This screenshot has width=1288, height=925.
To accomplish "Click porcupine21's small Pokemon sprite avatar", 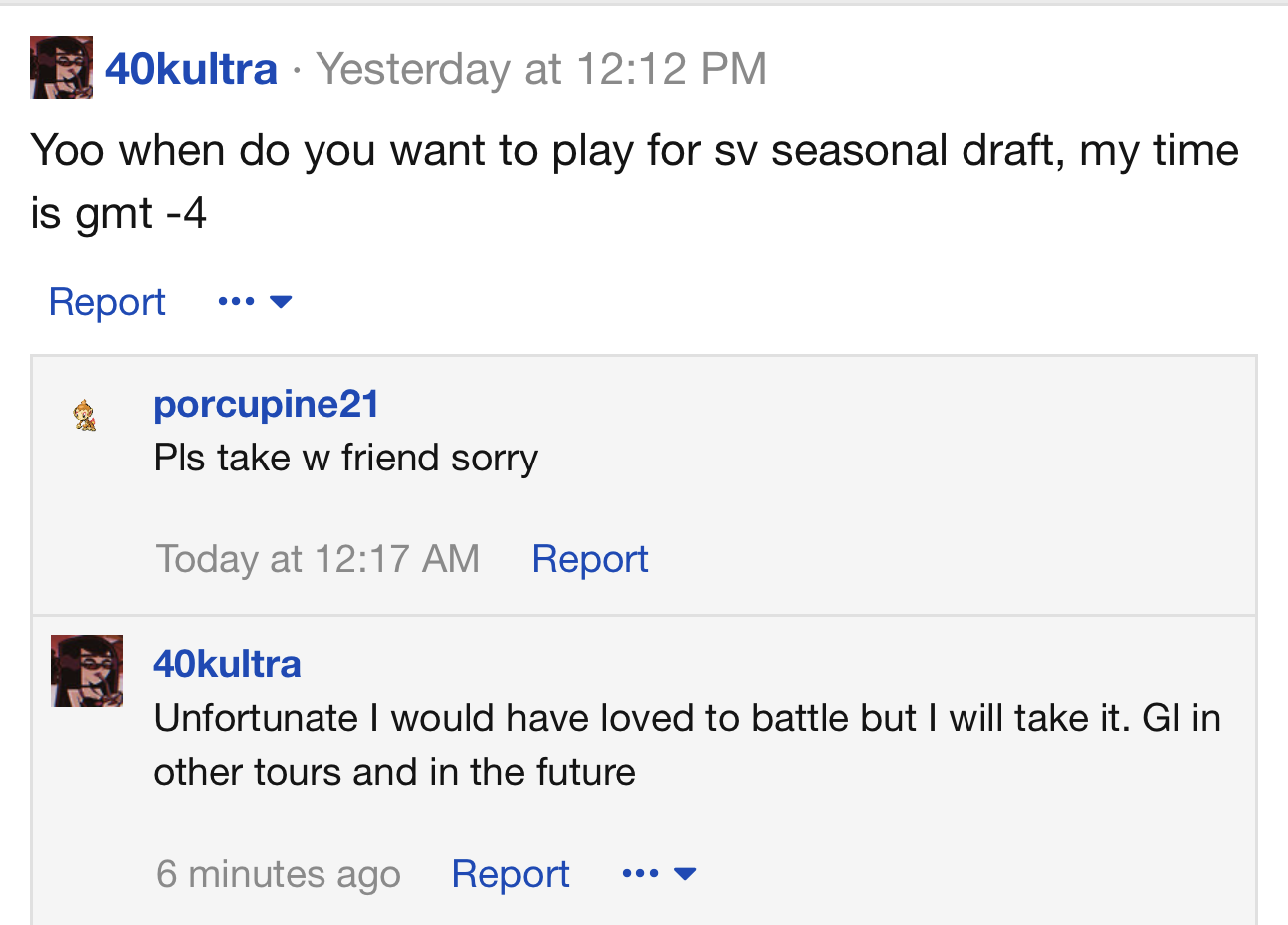I will [86, 414].
